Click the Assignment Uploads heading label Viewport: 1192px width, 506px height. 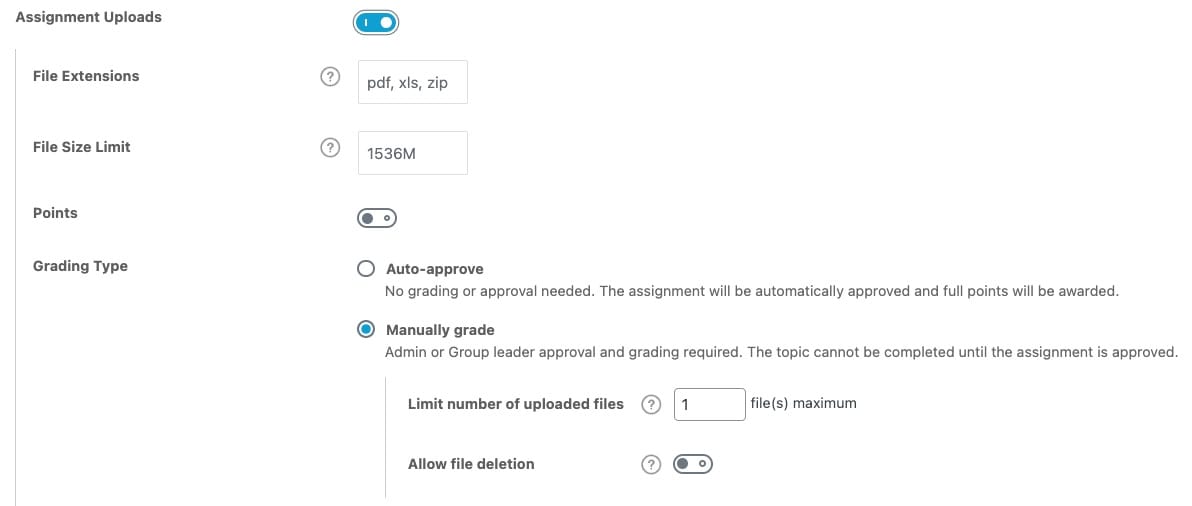pyautogui.click(x=89, y=17)
